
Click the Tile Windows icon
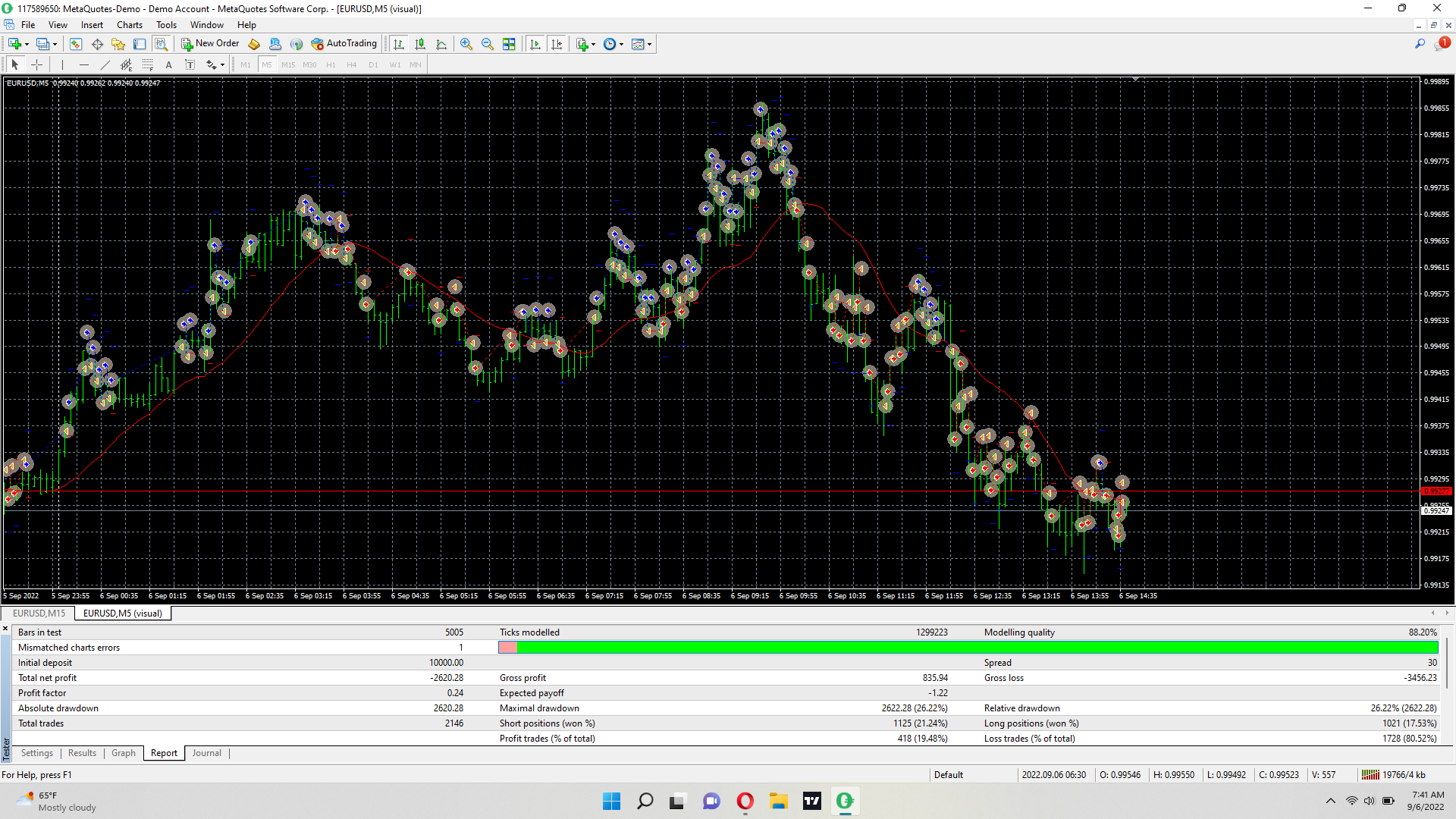(x=509, y=44)
